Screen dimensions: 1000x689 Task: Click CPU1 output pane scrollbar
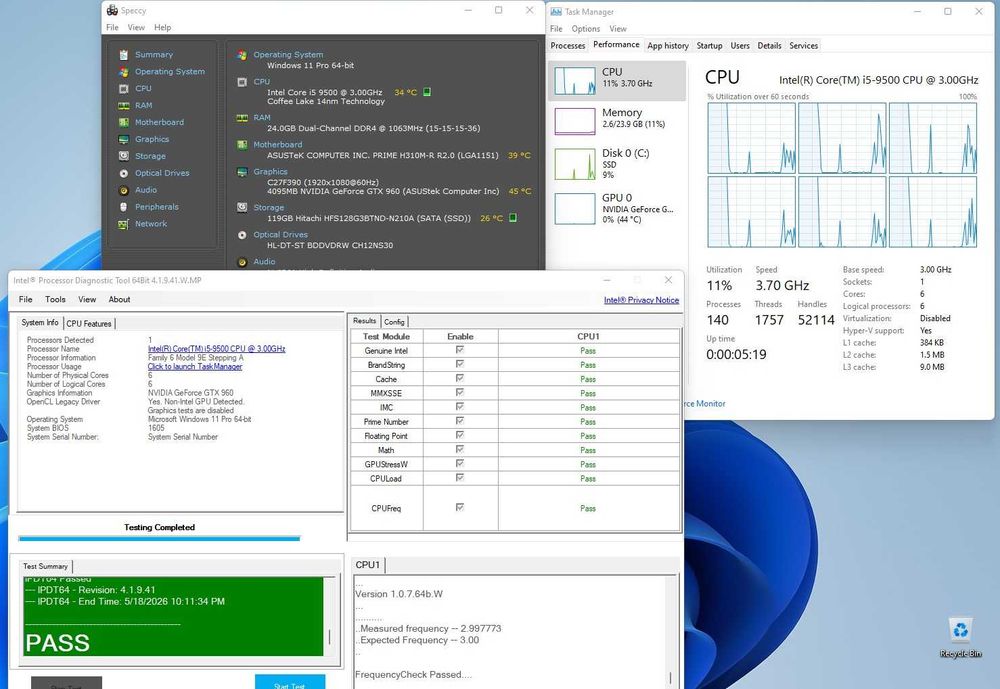click(x=670, y=632)
